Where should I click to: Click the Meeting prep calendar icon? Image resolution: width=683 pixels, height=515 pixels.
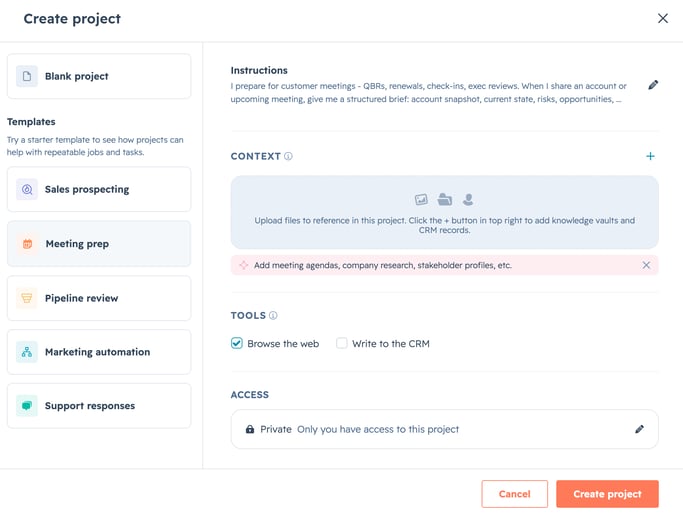coord(27,244)
